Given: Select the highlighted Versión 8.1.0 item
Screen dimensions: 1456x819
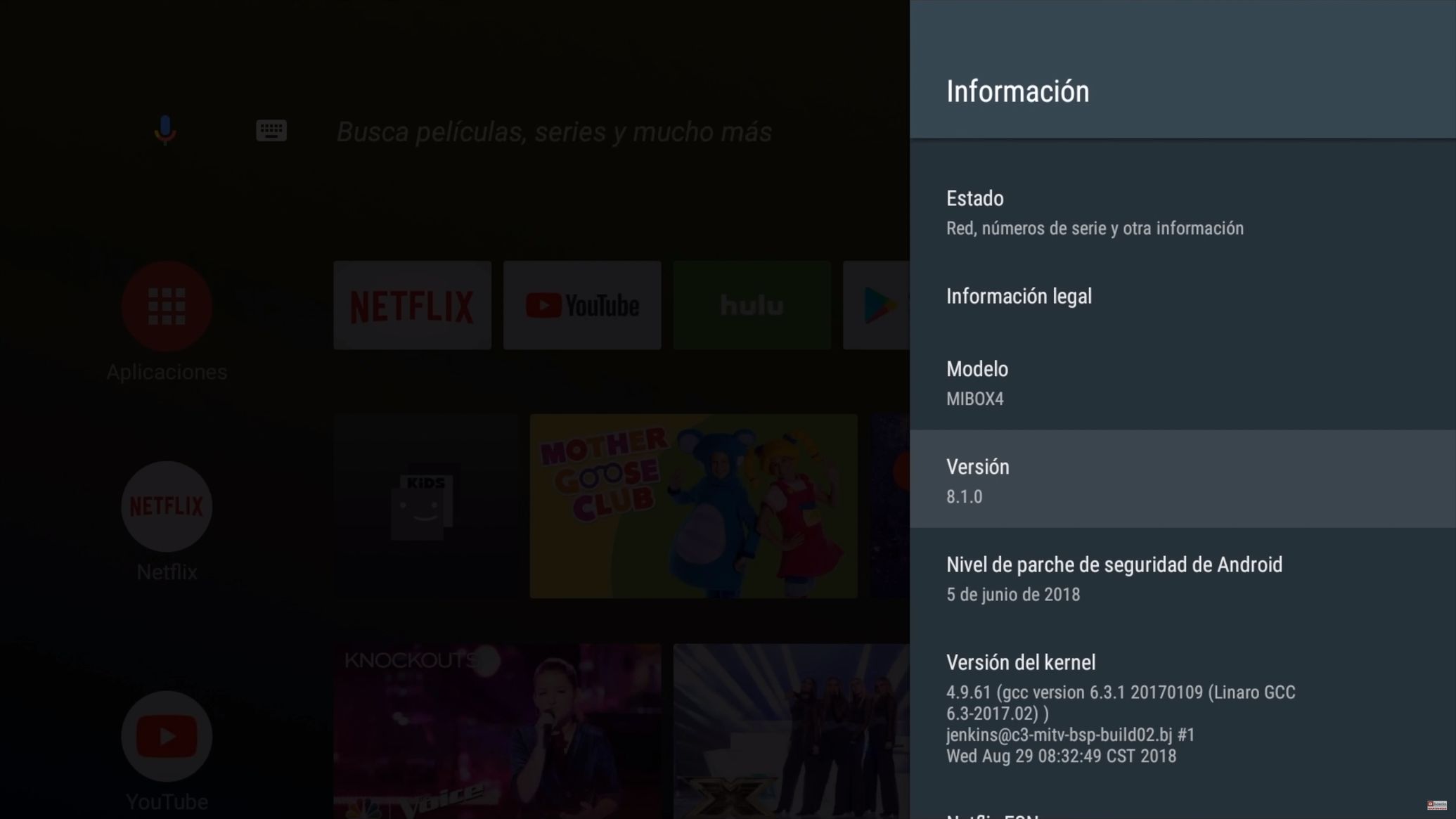Looking at the screenshot, I should coord(1183,480).
